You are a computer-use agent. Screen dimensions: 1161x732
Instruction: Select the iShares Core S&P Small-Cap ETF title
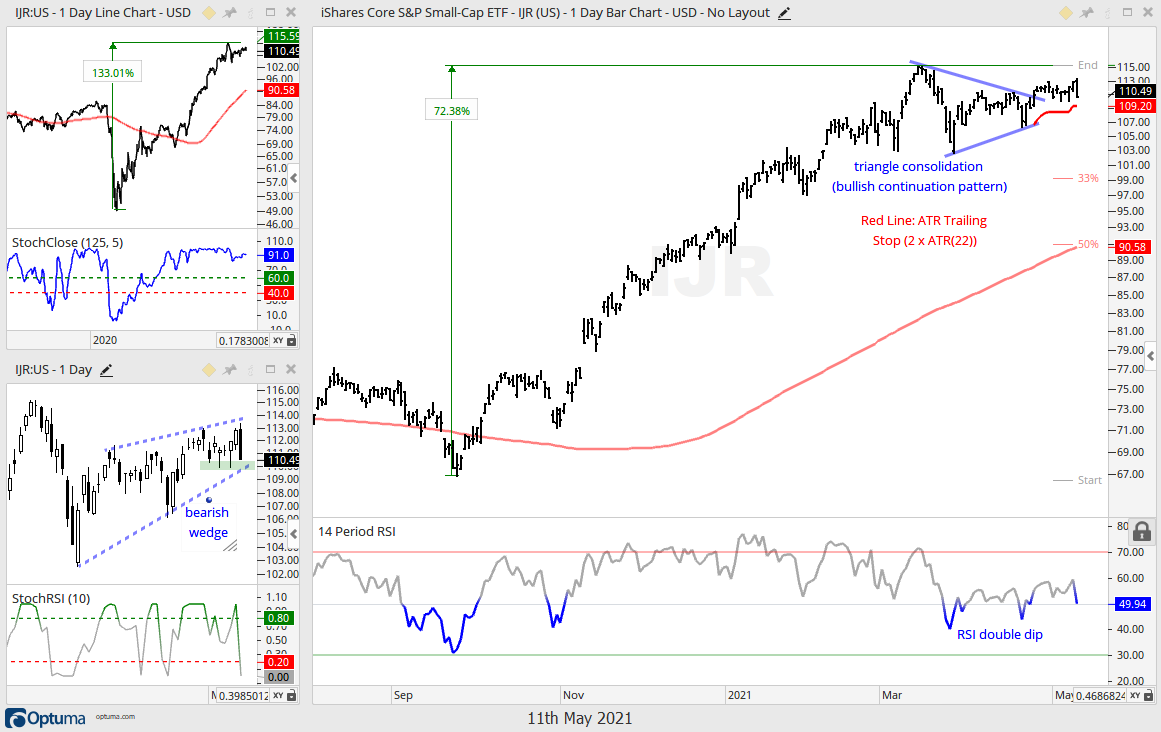[545, 13]
